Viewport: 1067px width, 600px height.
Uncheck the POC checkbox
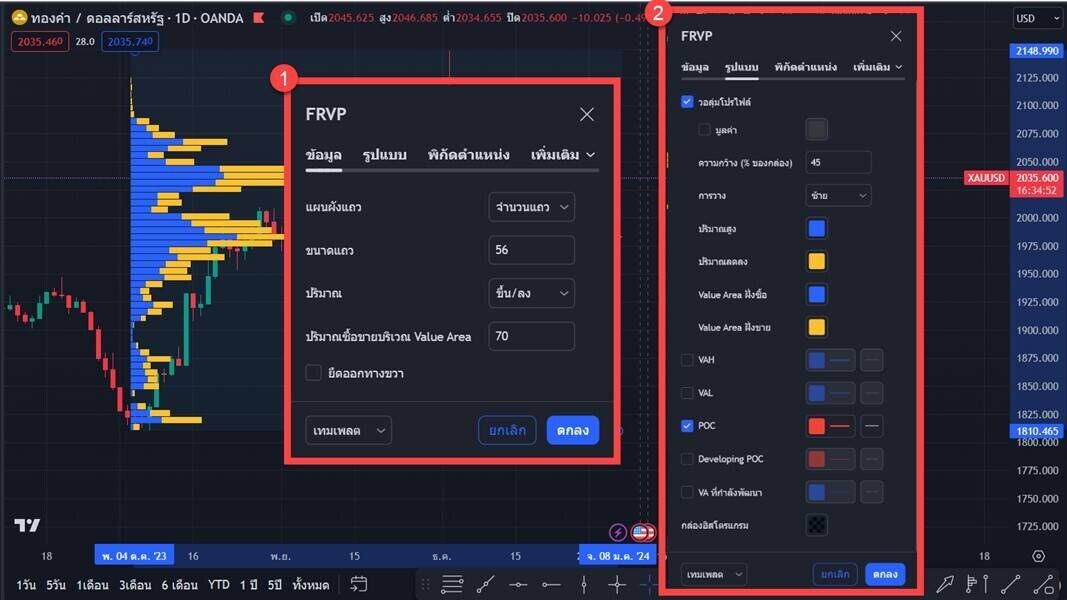click(687, 426)
